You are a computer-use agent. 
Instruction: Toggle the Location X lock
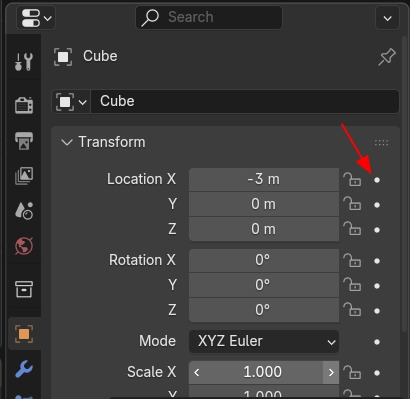coord(352,179)
